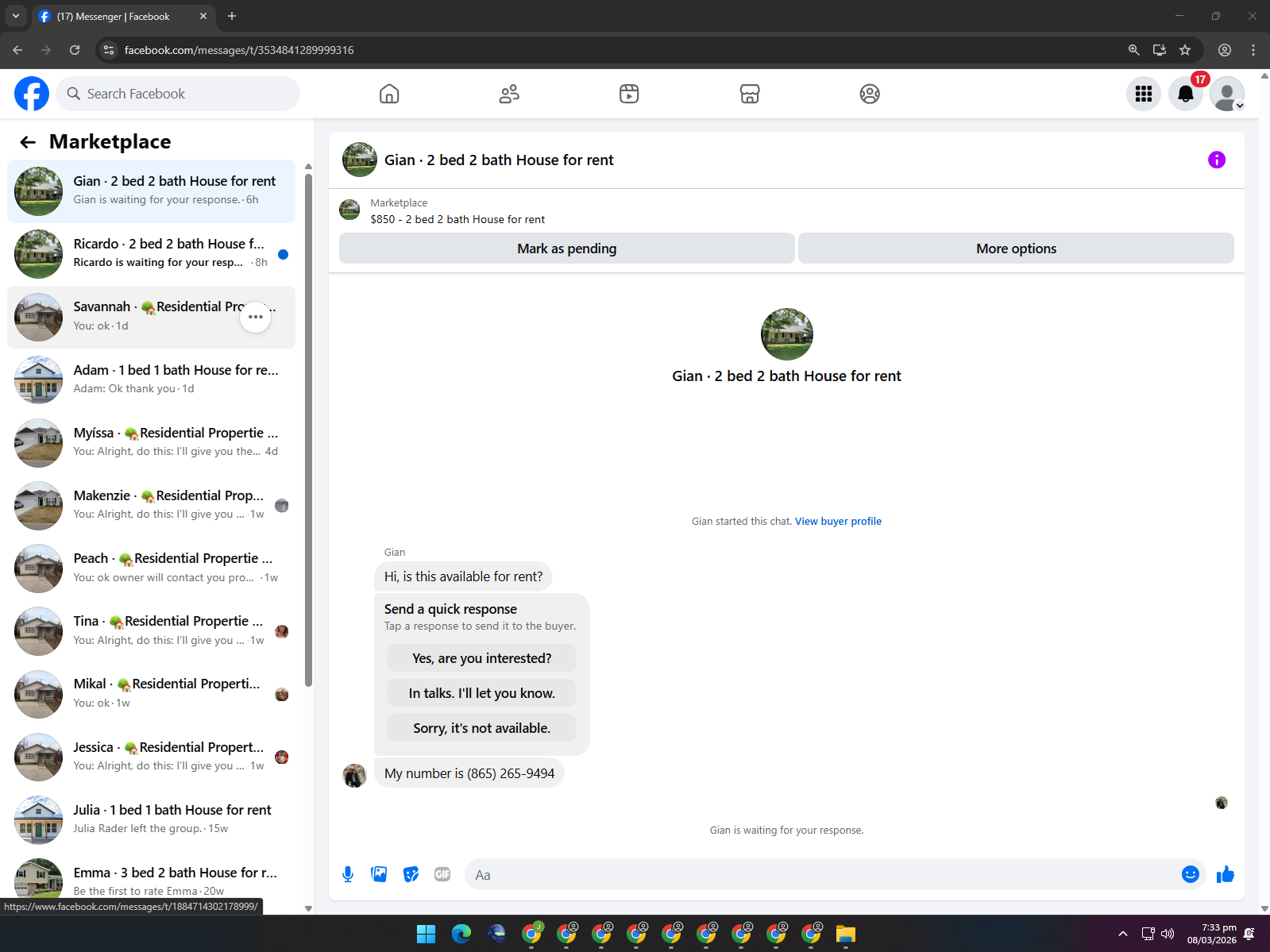
Task: Send quick reply Sorry, it's not available.
Action: pos(481,728)
